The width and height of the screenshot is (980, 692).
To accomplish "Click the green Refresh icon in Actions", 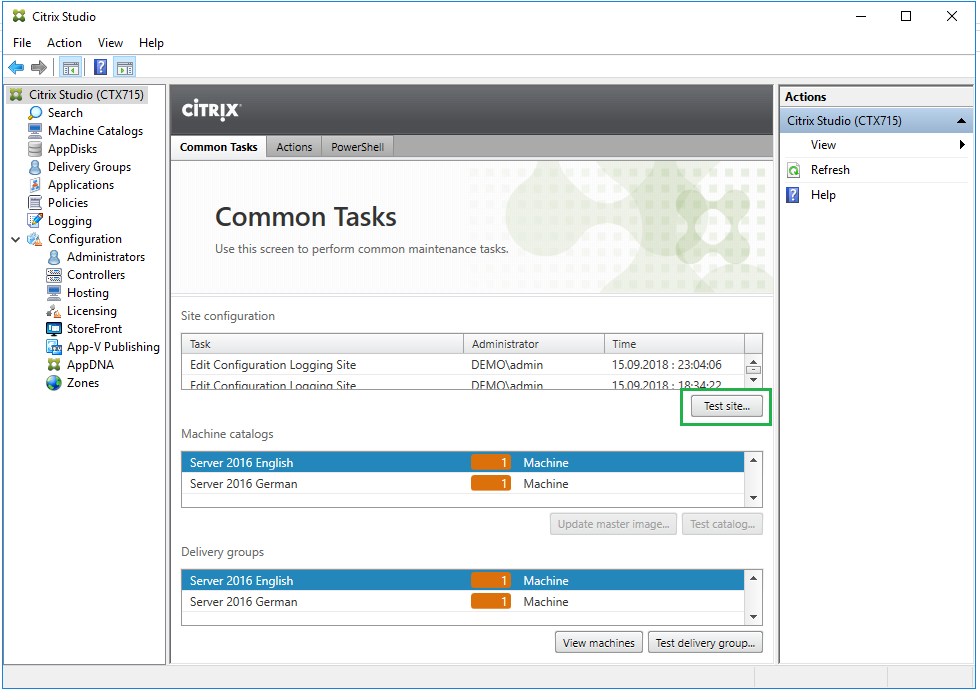I will click(x=794, y=170).
